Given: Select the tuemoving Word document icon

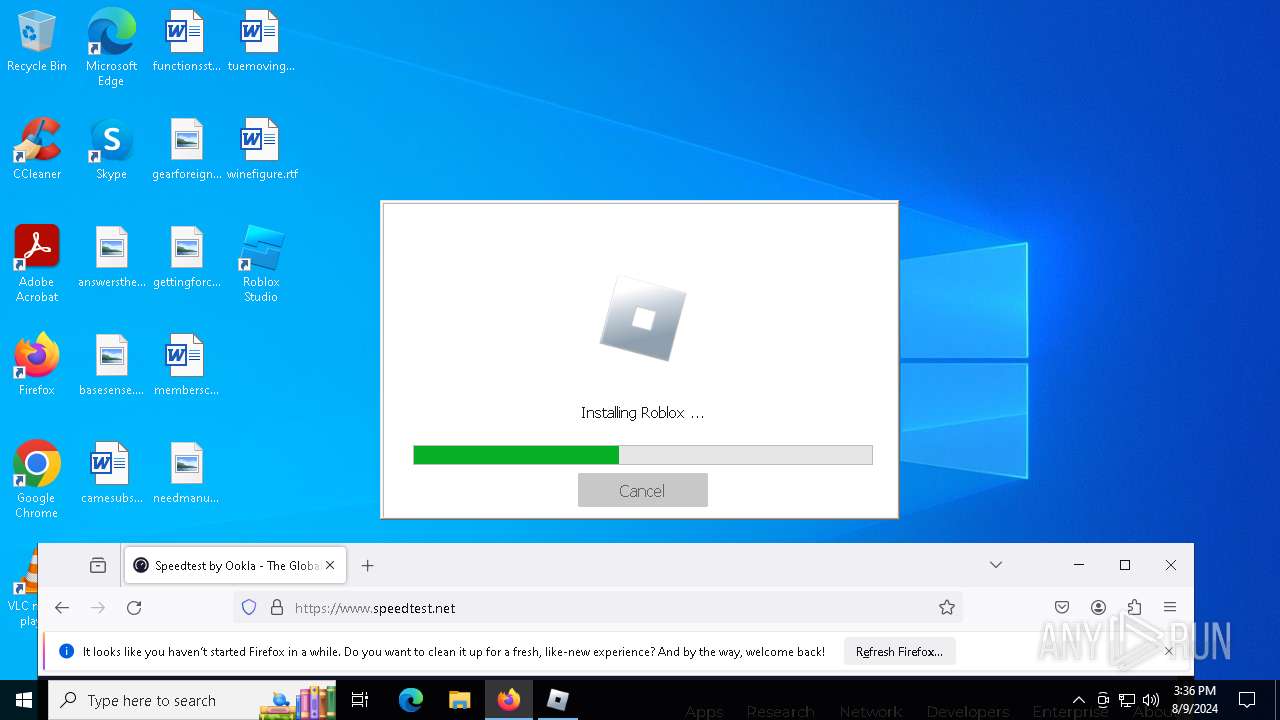Looking at the screenshot, I should point(261,41).
